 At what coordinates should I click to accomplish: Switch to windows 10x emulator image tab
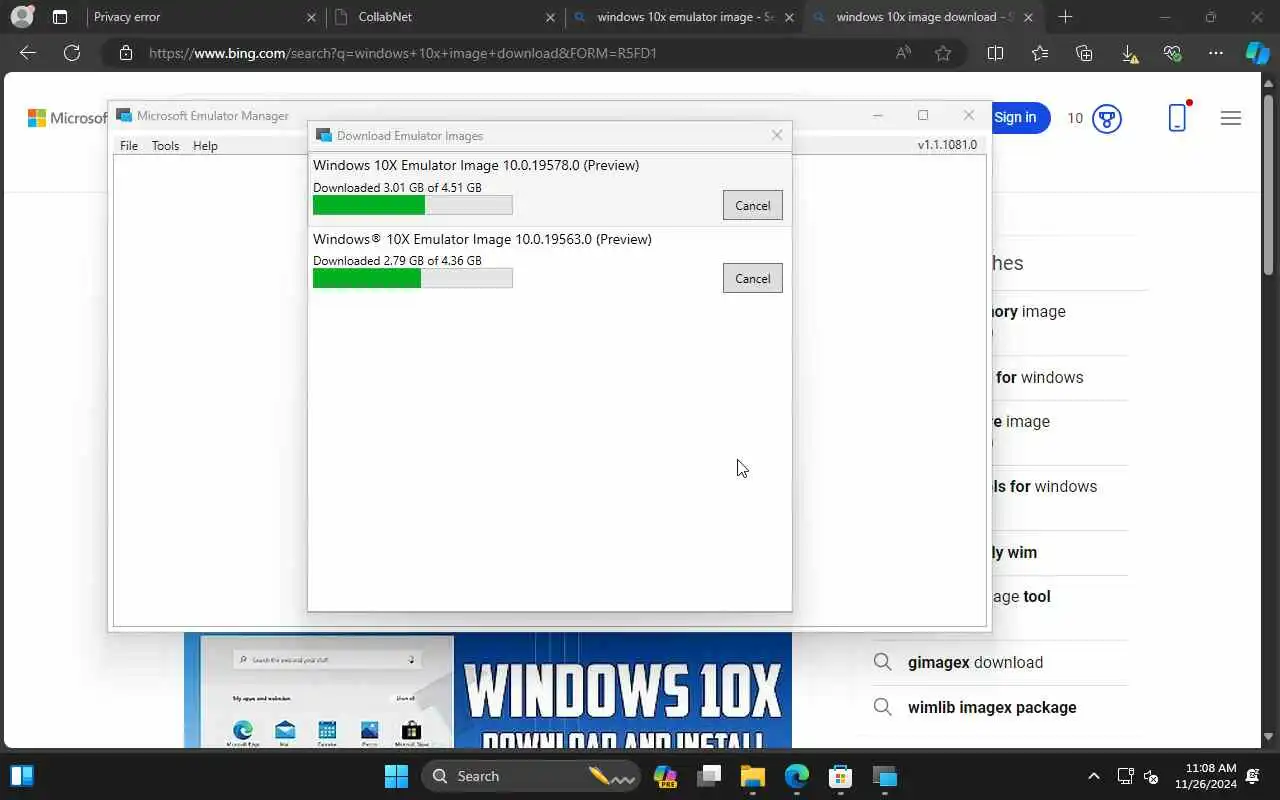pos(685,17)
